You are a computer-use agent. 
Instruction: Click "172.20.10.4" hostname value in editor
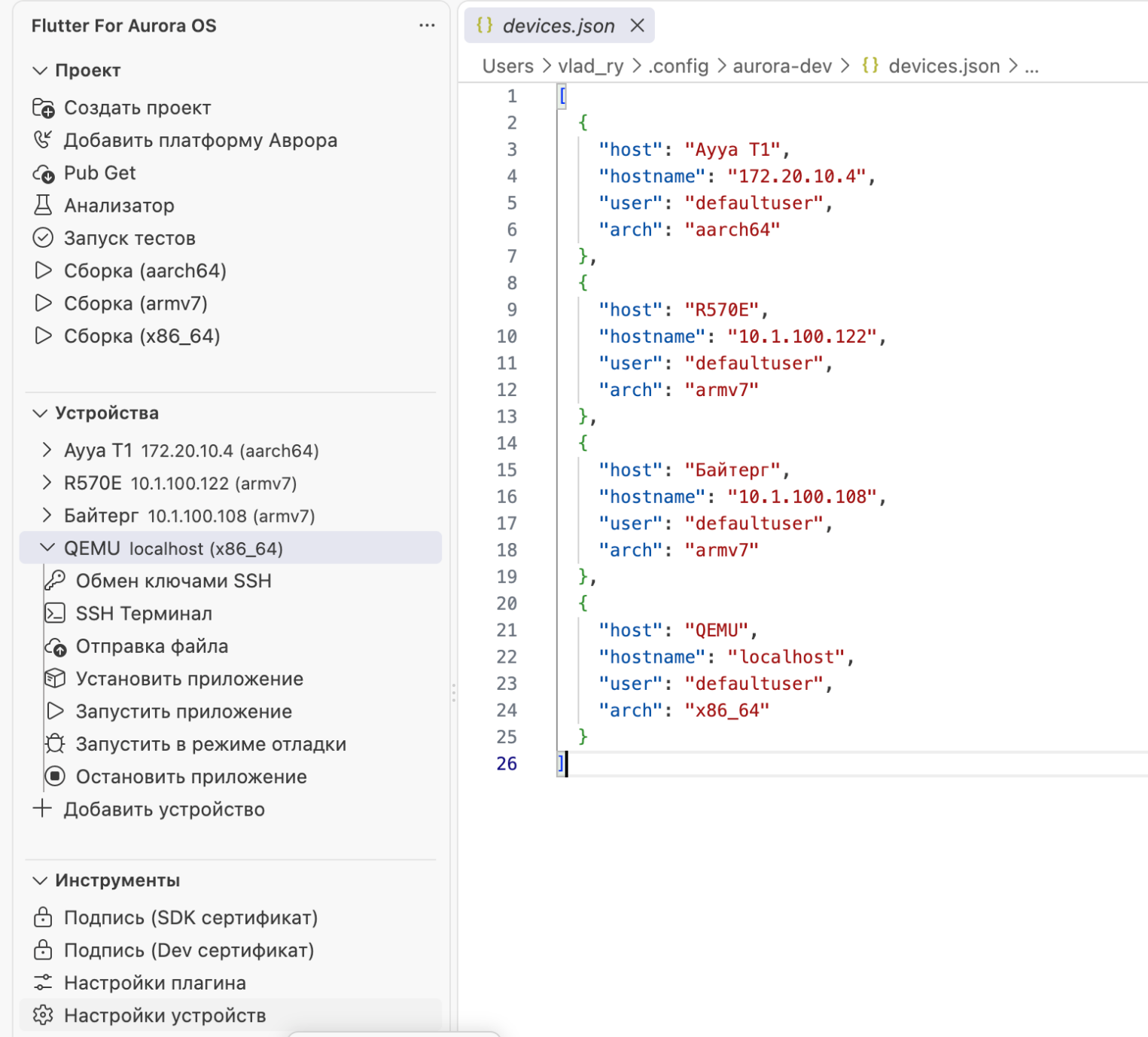(x=796, y=176)
